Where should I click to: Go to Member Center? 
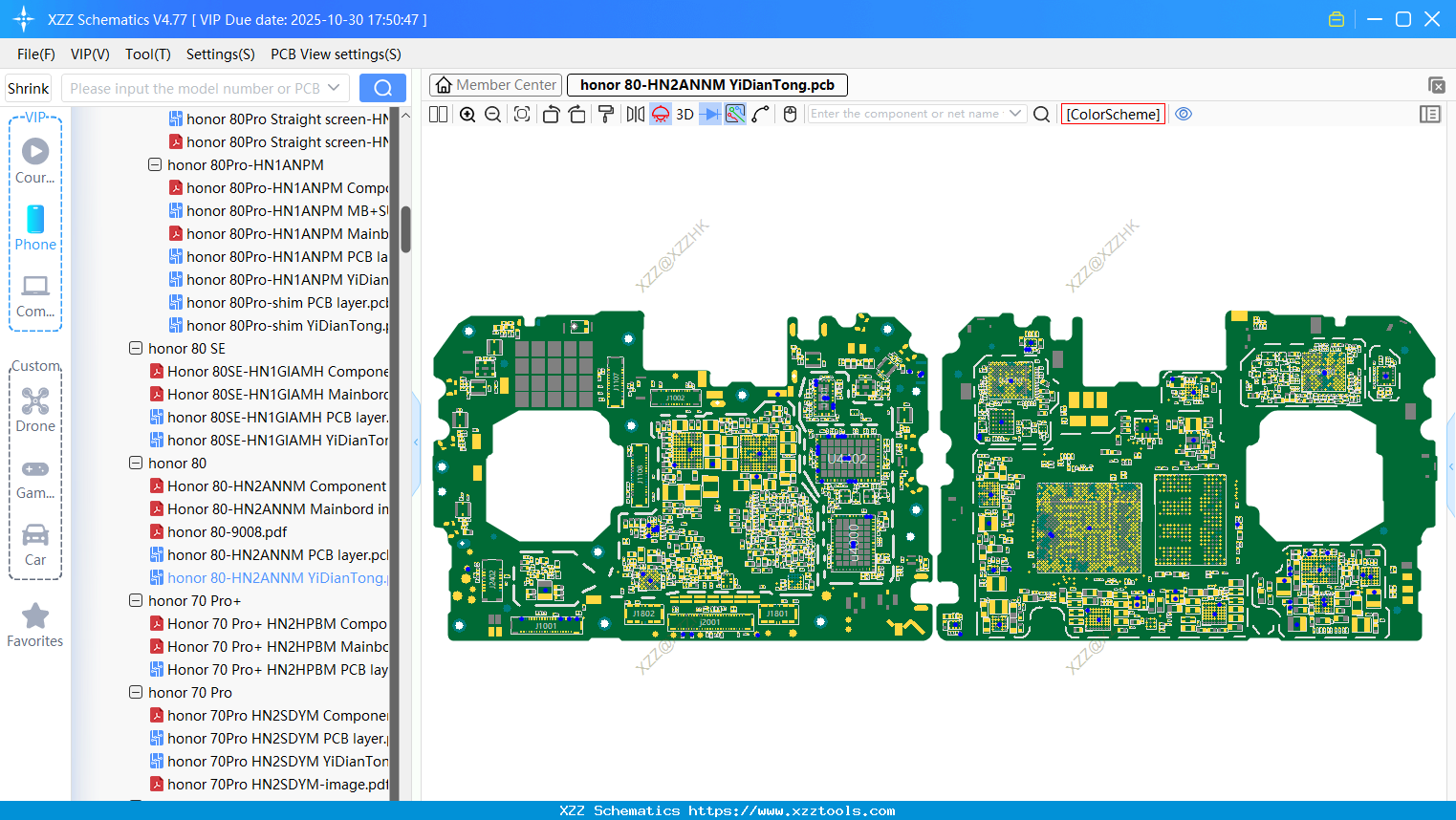495,85
